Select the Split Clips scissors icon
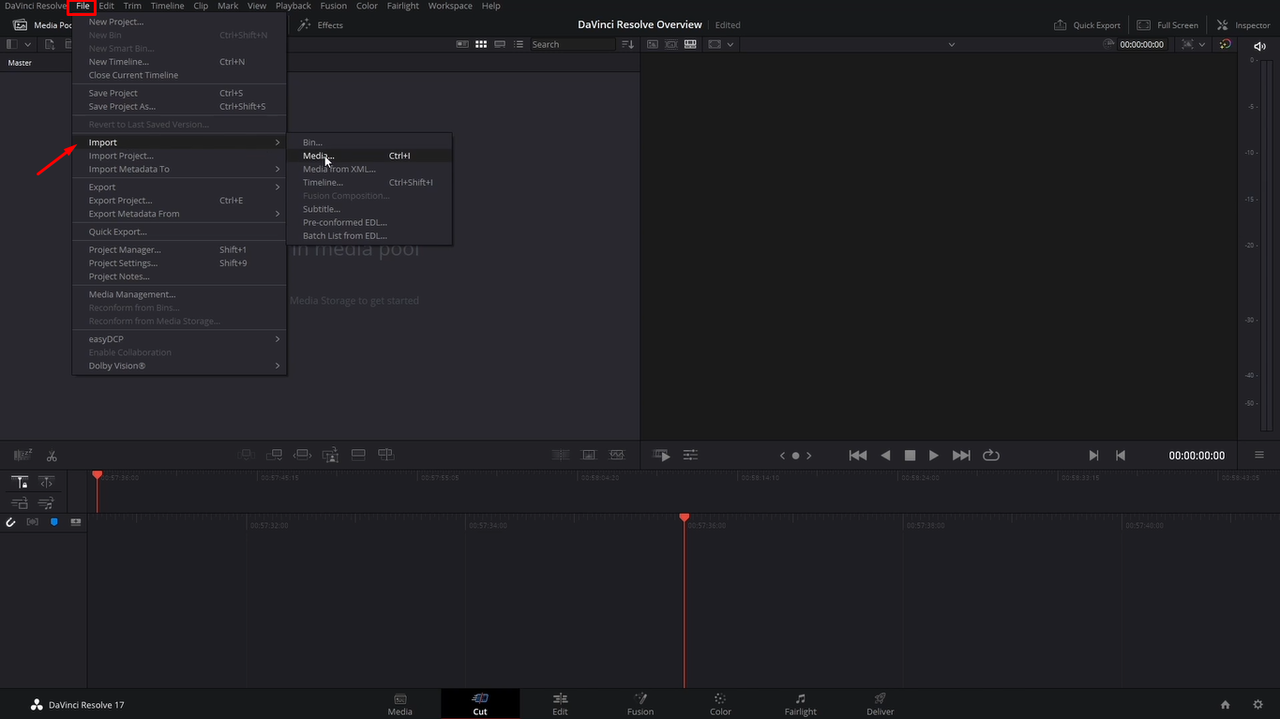Screen dimensions: 1280x719 click(x=52, y=456)
